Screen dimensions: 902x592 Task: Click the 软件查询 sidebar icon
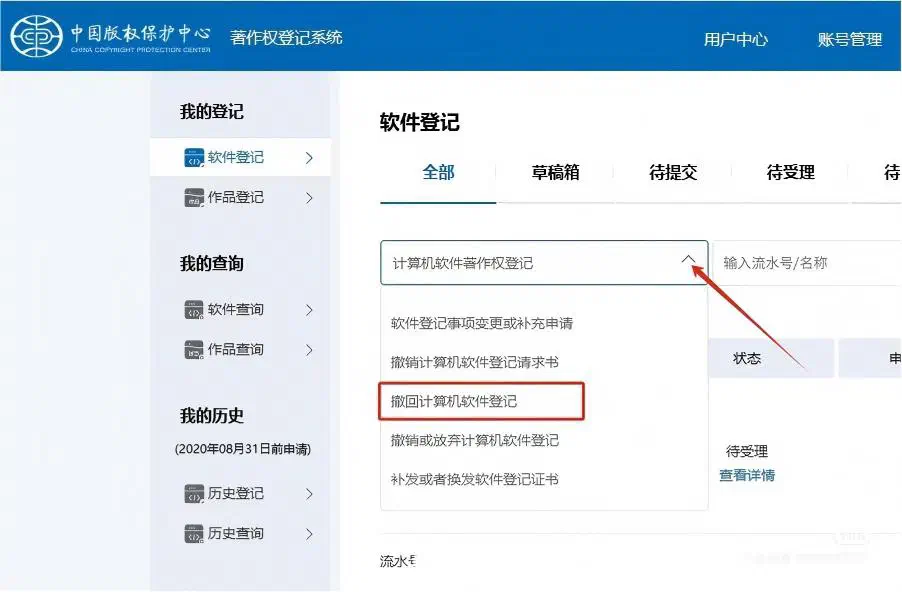point(194,310)
